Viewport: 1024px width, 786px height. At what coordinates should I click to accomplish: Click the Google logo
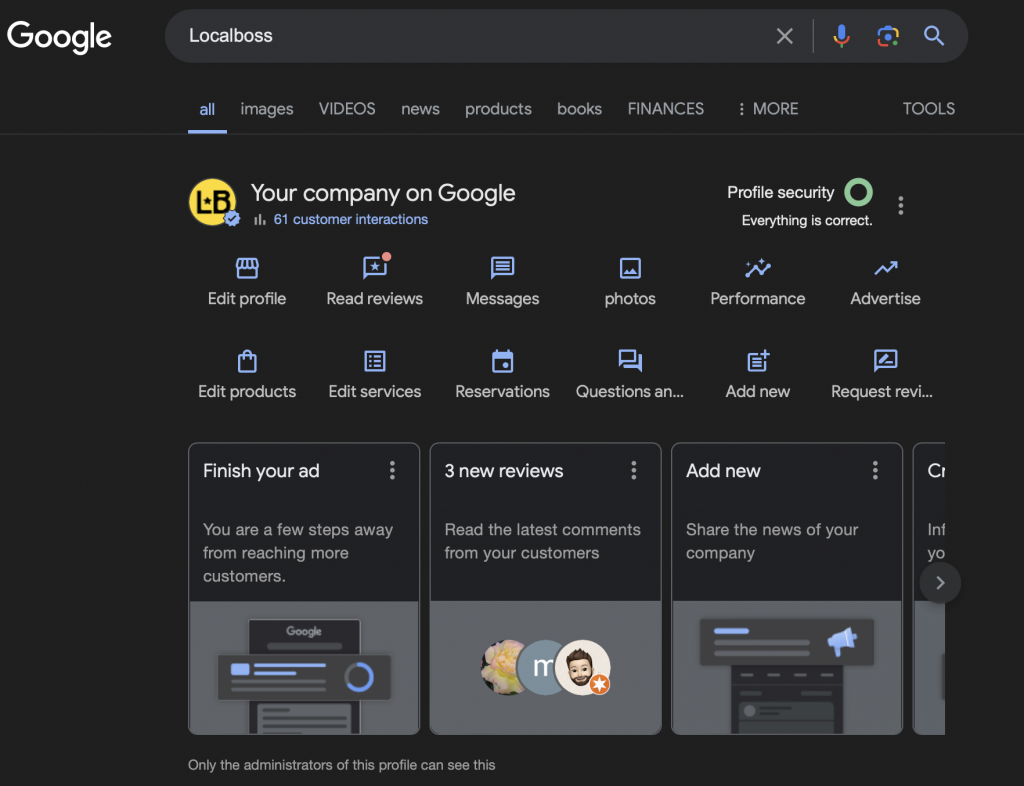click(x=59, y=36)
